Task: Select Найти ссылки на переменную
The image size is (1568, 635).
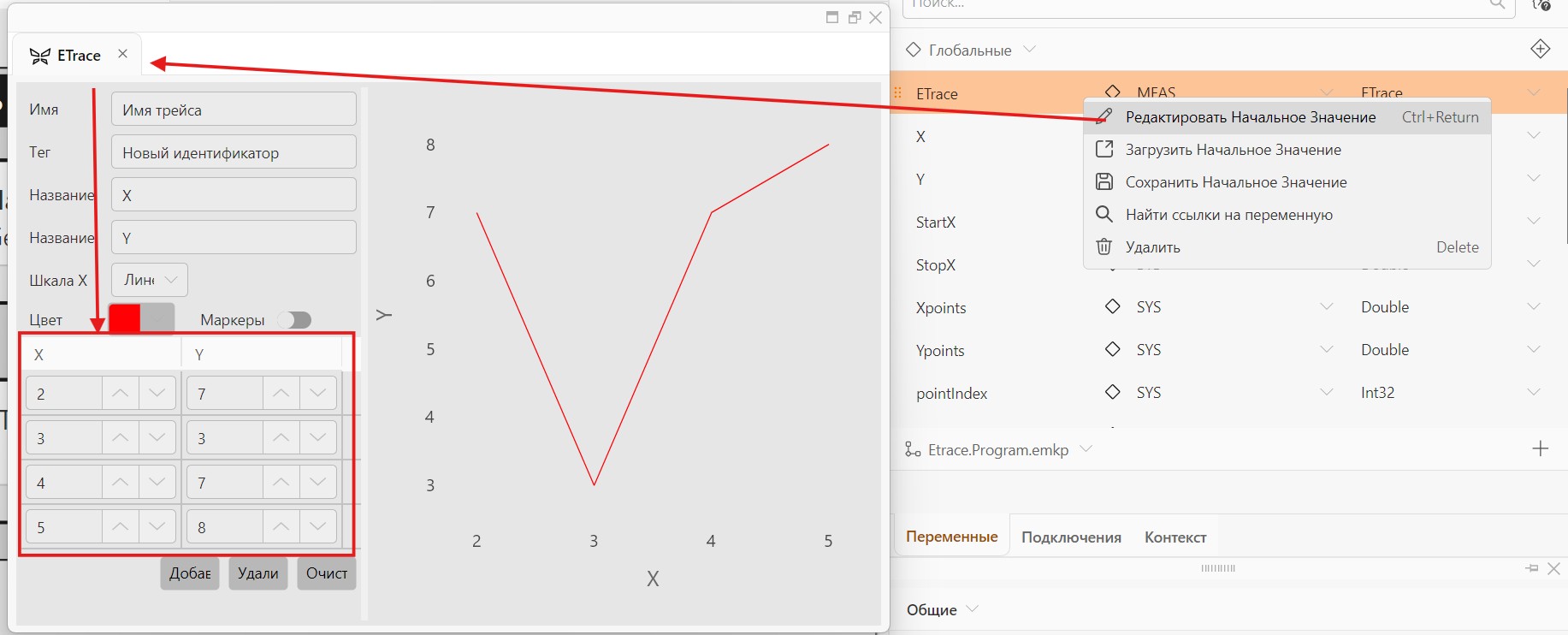Action: click(x=1287, y=215)
